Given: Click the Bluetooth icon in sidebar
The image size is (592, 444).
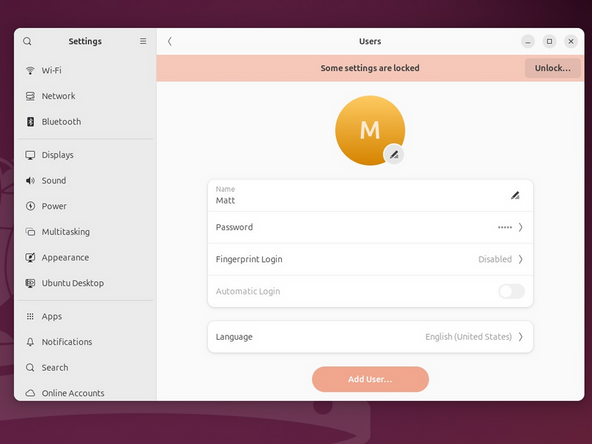Looking at the screenshot, I should coord(30,122).
